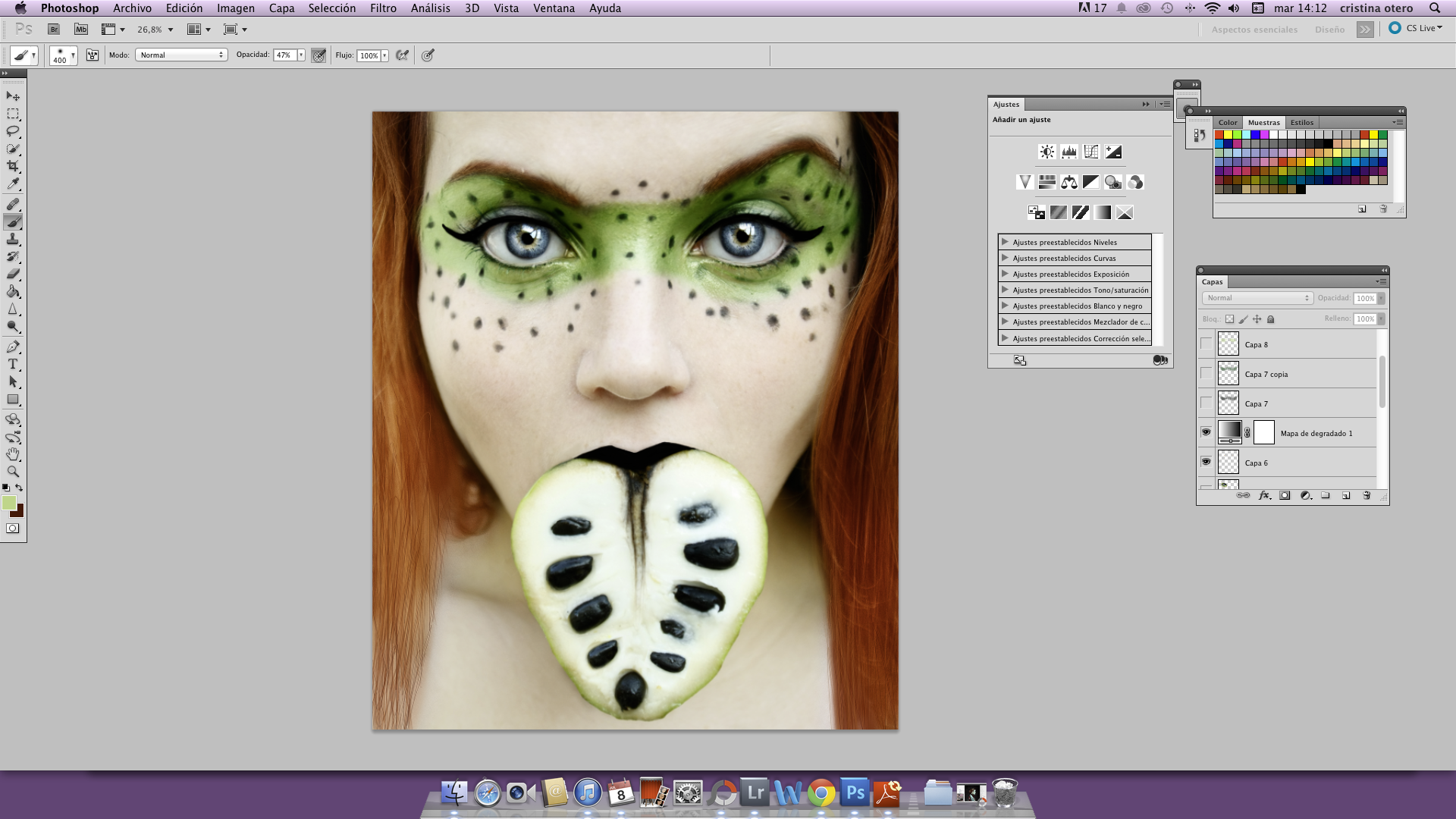
Task: Add a Black & White adjustment
Action: (1090, 182)
